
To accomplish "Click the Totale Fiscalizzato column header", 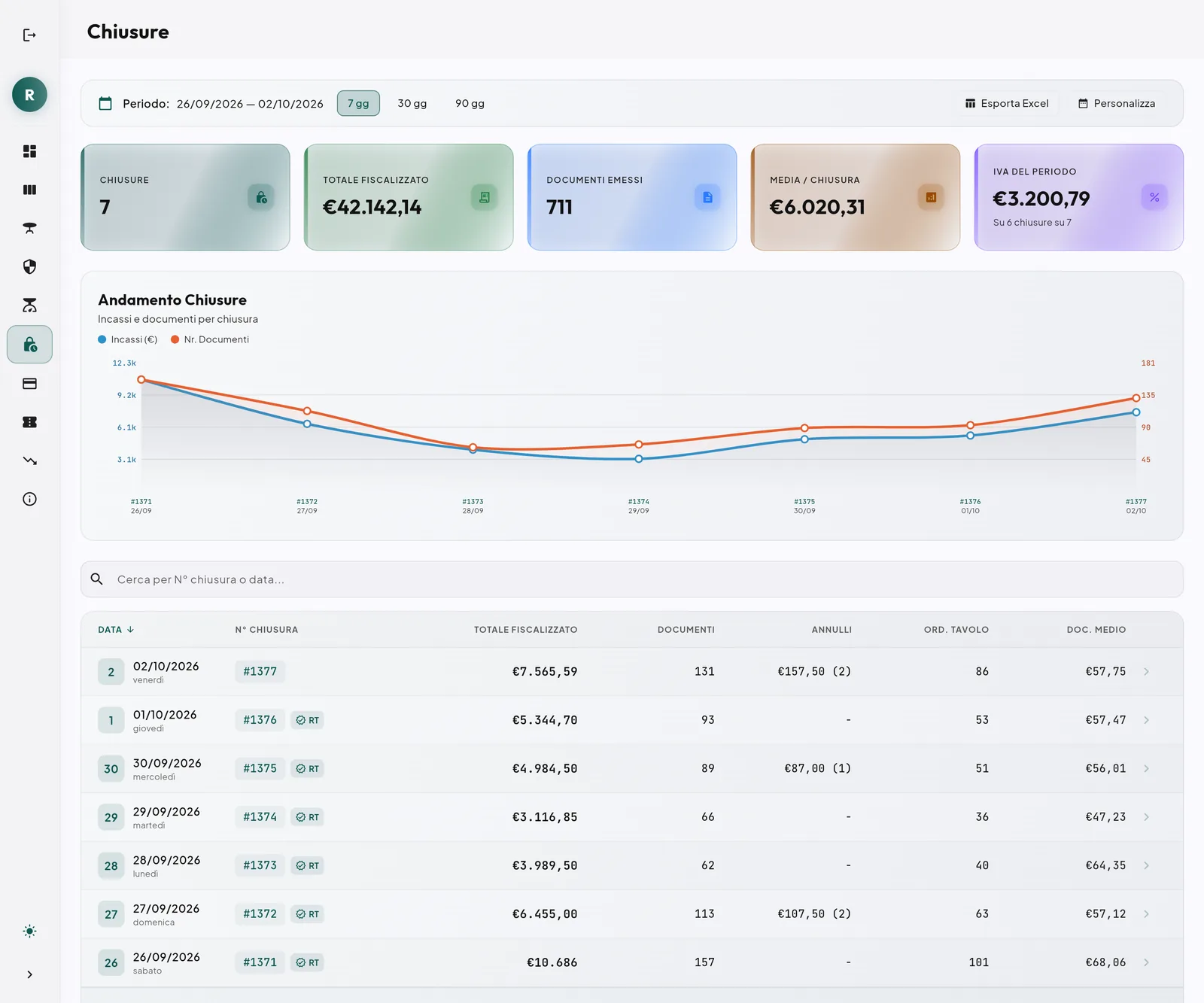I will pos(525,630).
